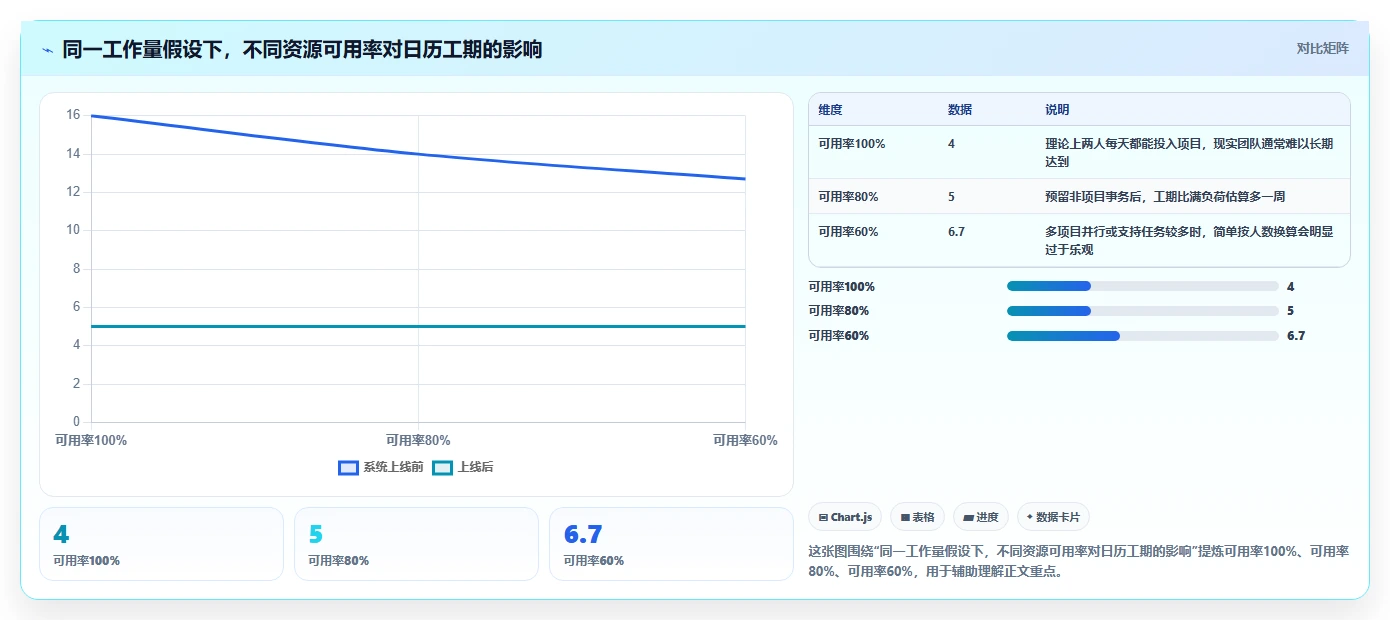Click the 进度 tag chip
Image resolution: width=1390 pixels, height=620 pixels.
(x=981, y=517)
